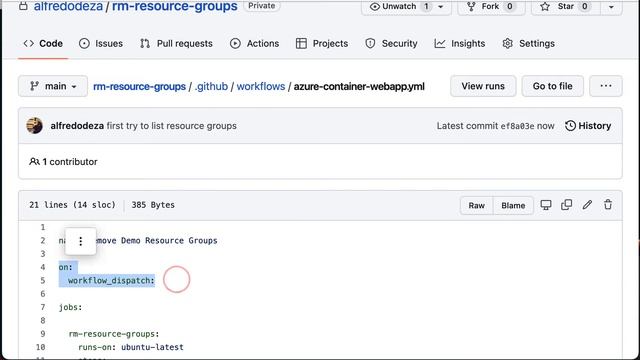The height and width of the screenshot is (360, 640).
Task: Open the Issues tab
Action: [x=101, y=43]
